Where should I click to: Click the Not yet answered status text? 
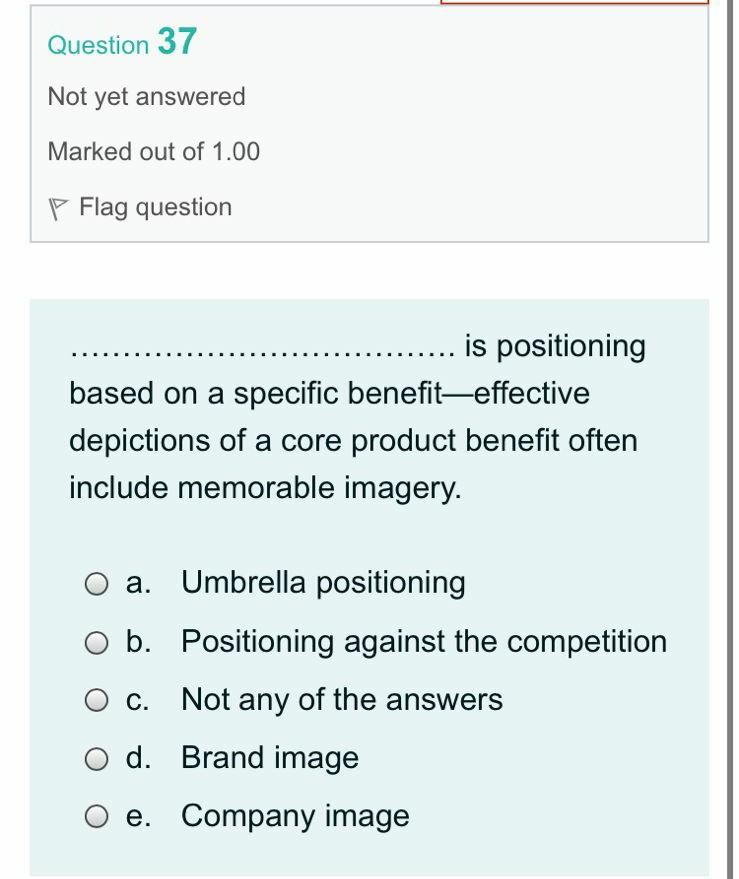(146, 96)
